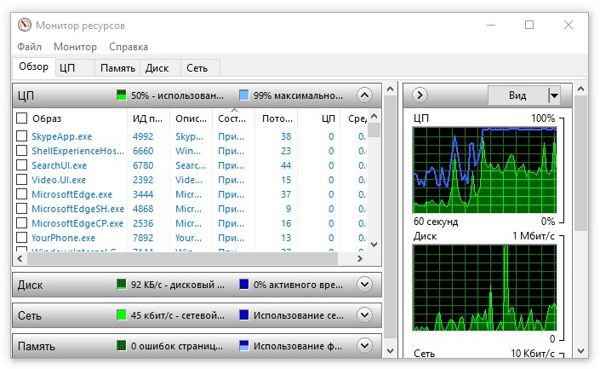Viewport: 600px width, 369px height.
Task: Expand the Диск section chevron
Action: pos(364,284)
